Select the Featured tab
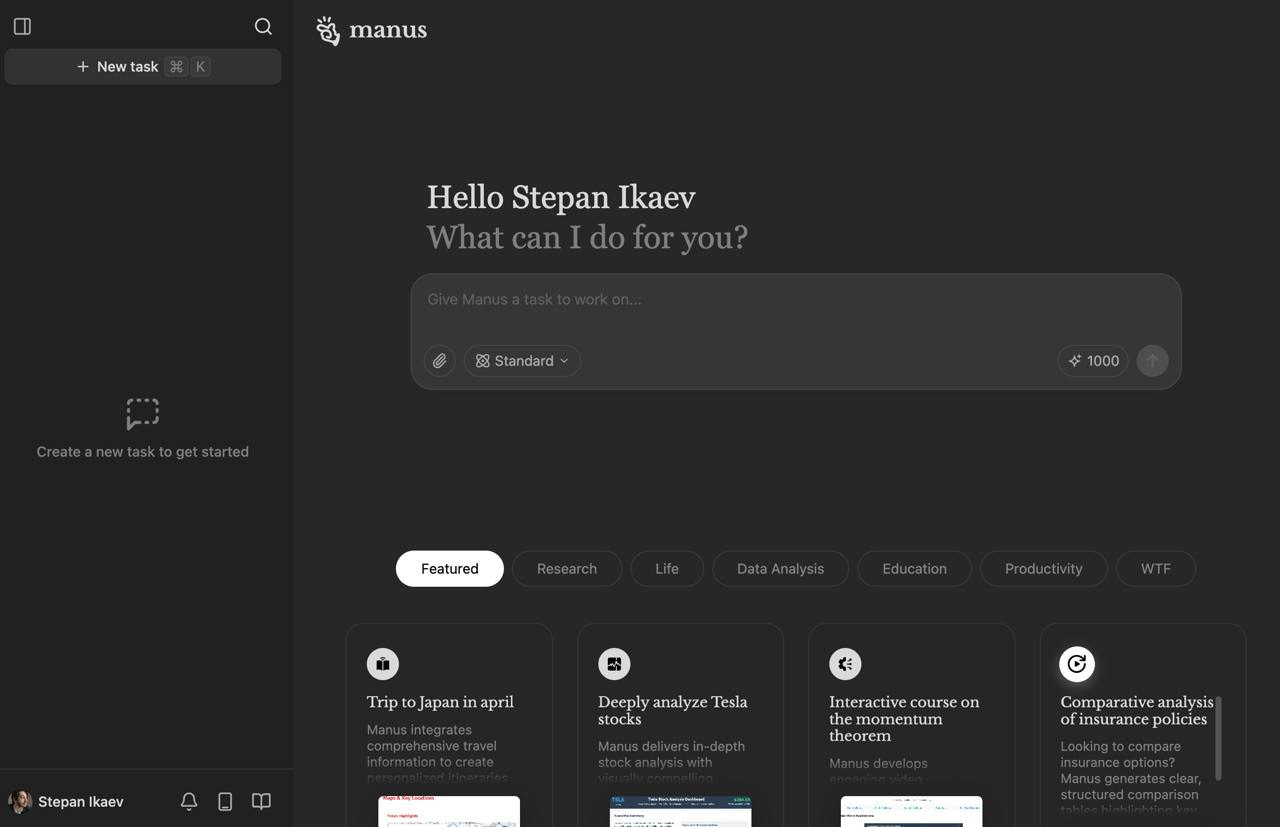Viewport: 1280px width, 827px height. (450, 569)
